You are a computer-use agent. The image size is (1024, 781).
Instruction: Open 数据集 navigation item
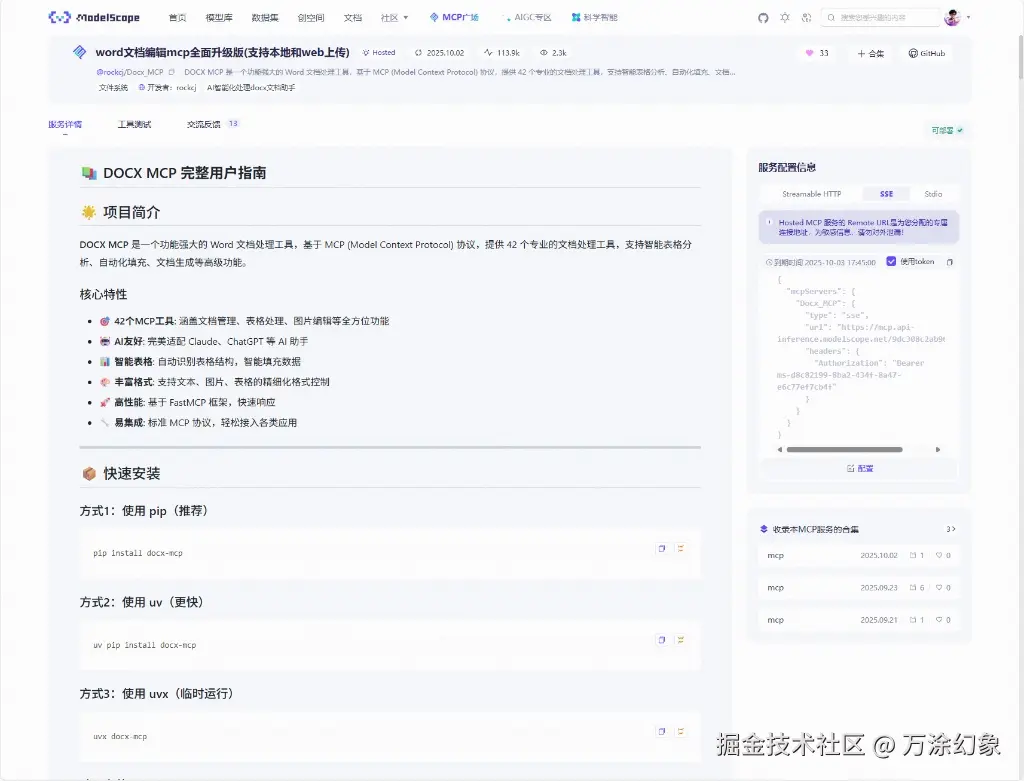click(x=264, y=18)
